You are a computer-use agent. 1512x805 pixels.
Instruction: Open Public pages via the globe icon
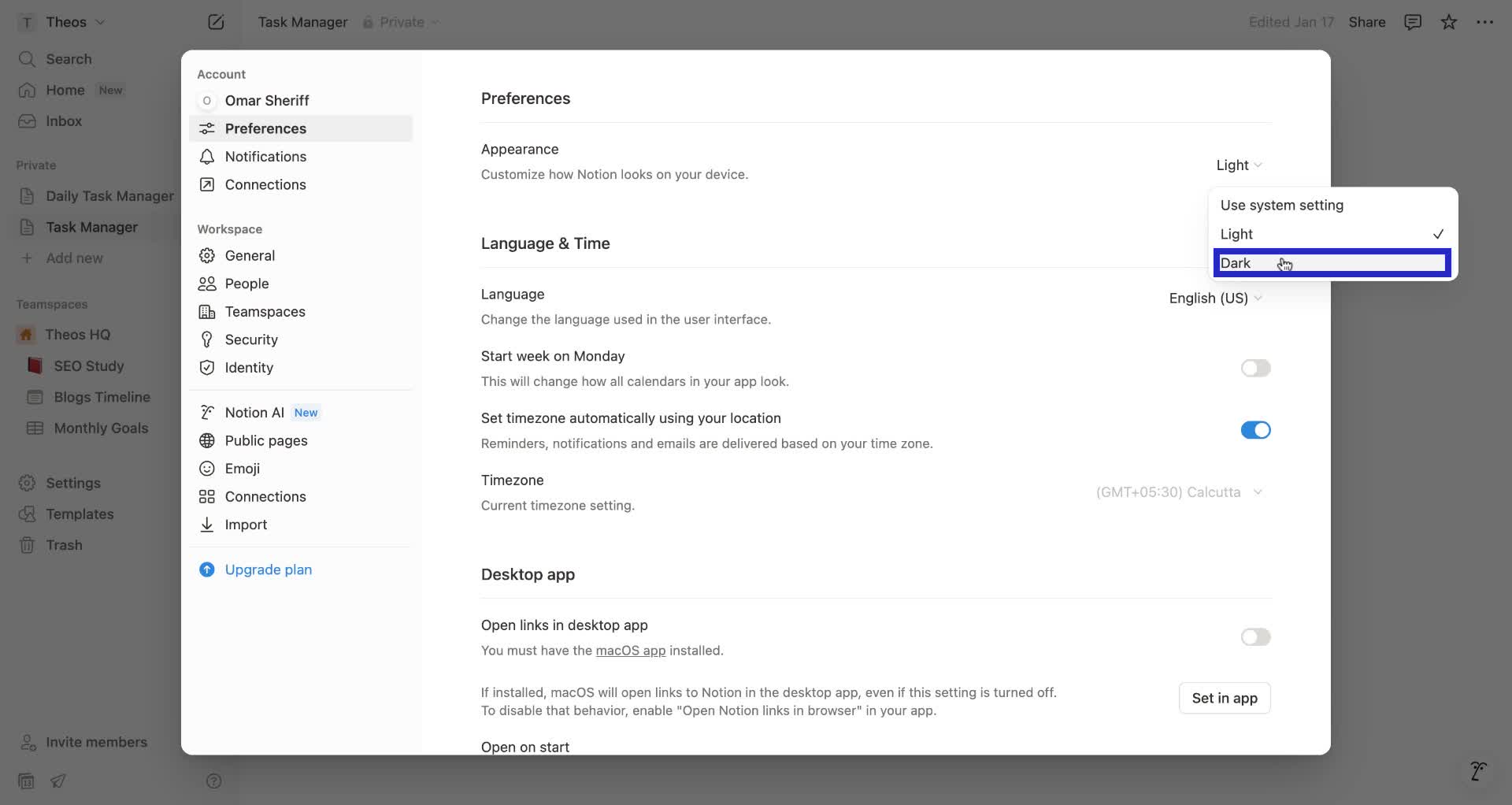tap(206, 440)
